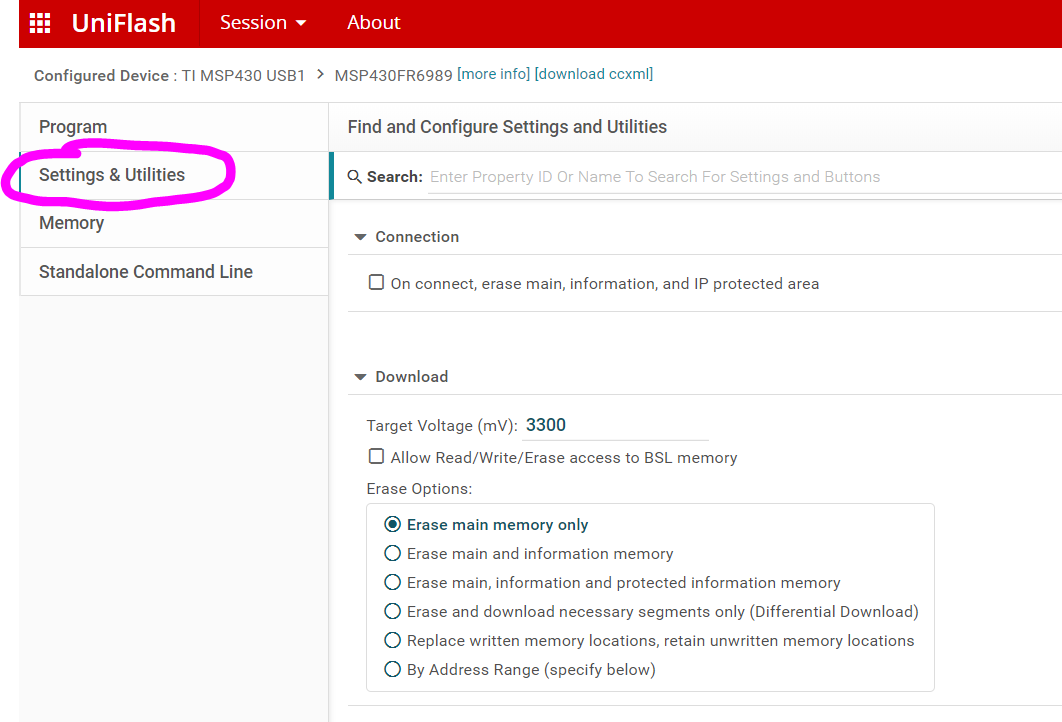Viewport: 1062px width, 722px height.
Task: Select By Address Range erase option
Action: point(392,669)
